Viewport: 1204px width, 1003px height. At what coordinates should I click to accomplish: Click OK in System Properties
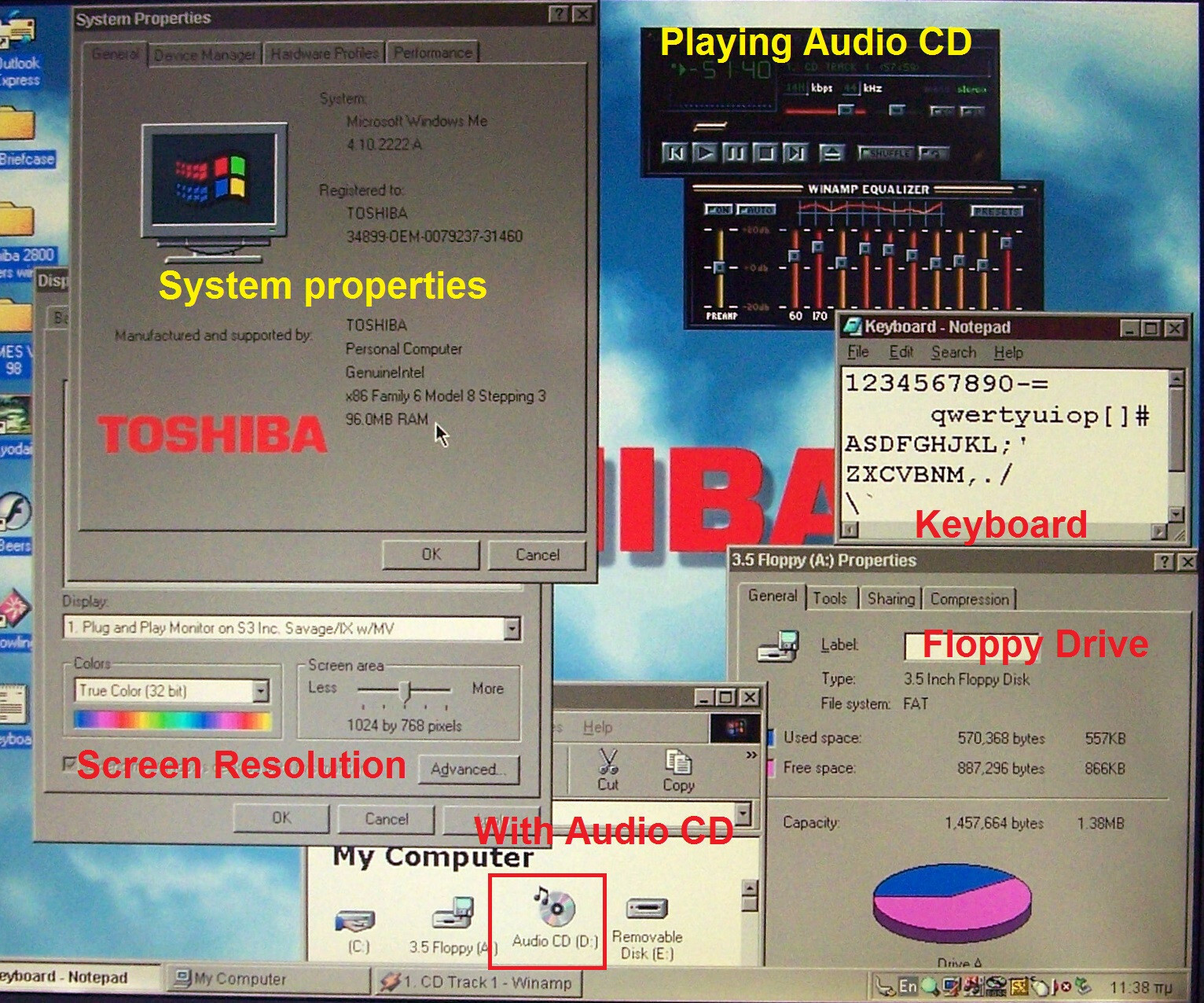(x=431, y=554)
